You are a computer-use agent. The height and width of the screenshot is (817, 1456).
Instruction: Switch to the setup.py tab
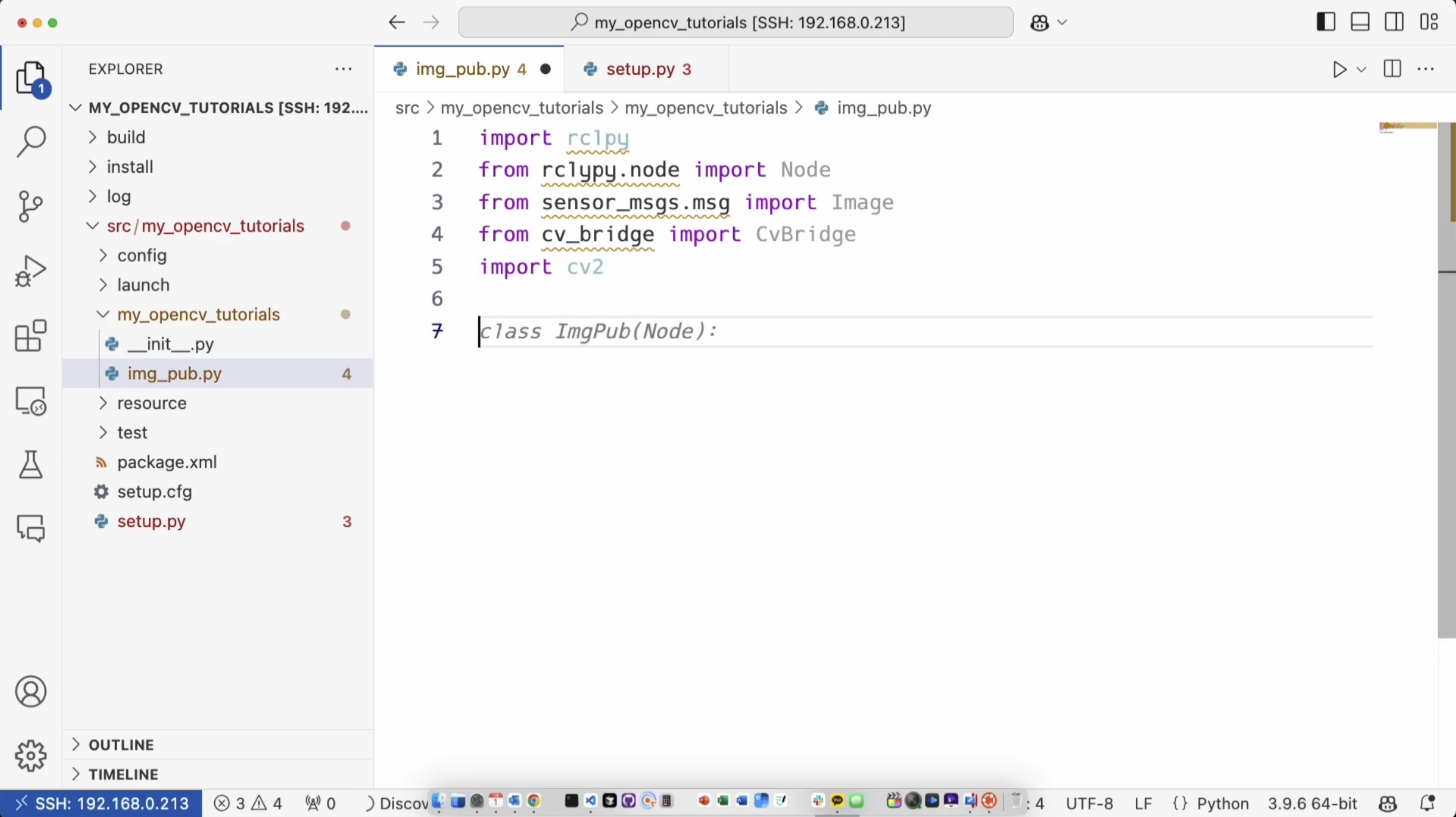(x=640, y=70)
